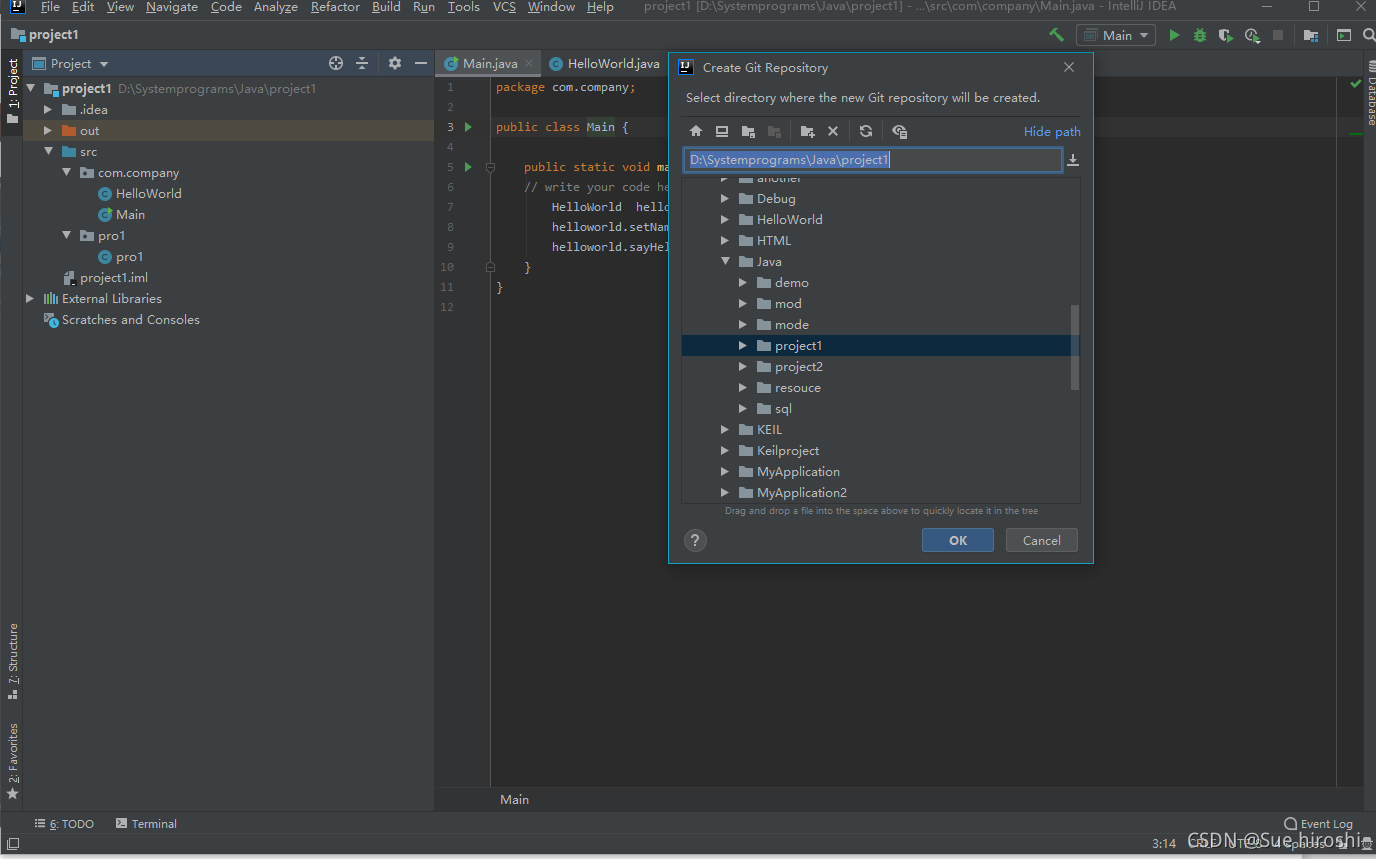Viewport: 1376px width, 859px height.
Task: Open the Terminal tool window
Action: coord(146,824)
